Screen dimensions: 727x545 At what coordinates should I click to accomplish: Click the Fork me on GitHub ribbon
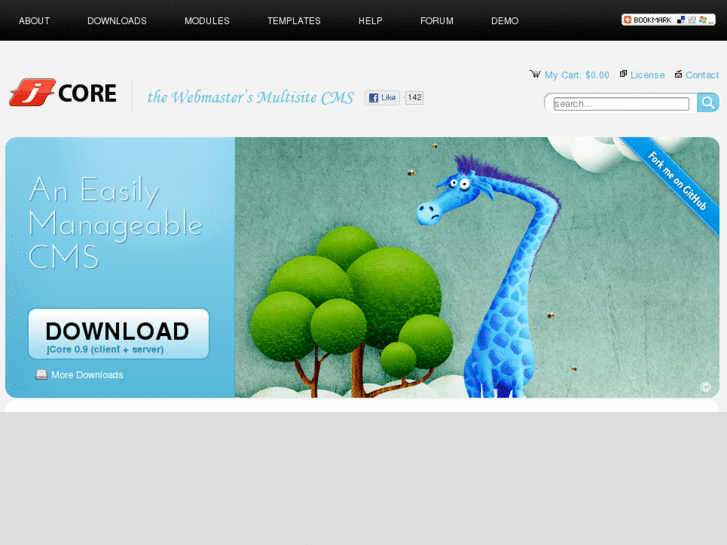tap(676, 181)
